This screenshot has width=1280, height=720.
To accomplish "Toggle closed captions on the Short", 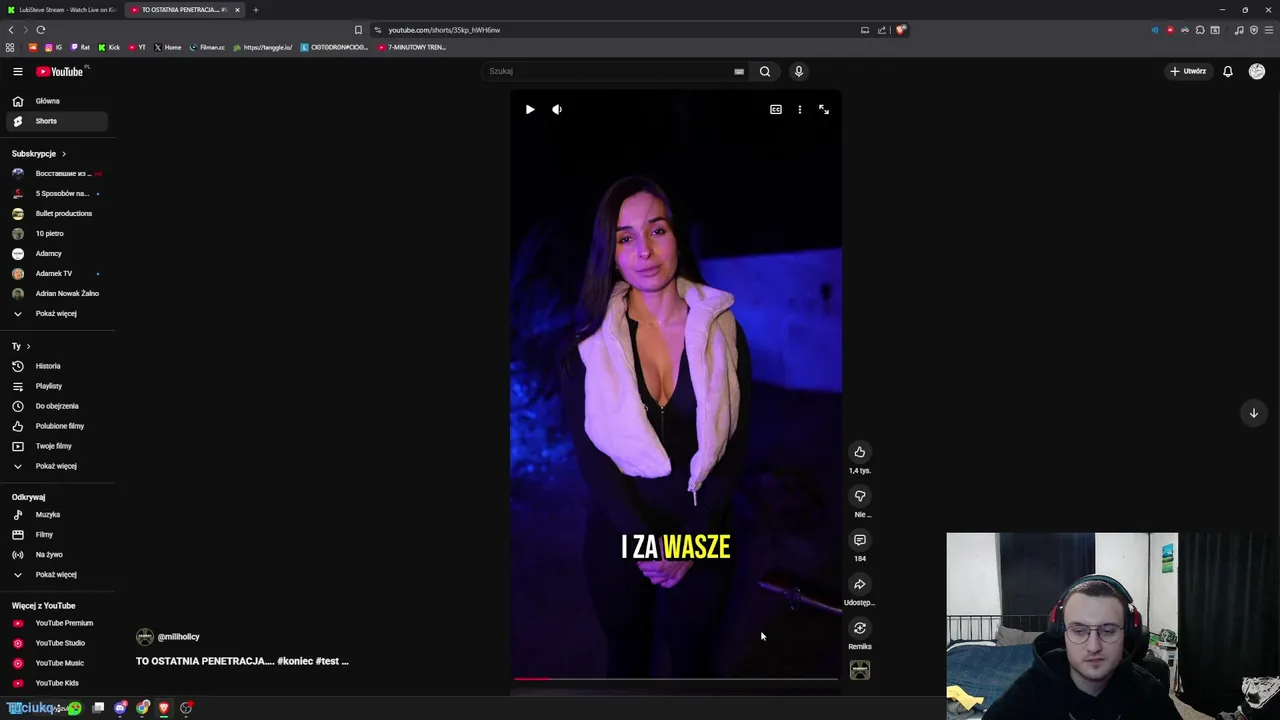I will 776,109.
